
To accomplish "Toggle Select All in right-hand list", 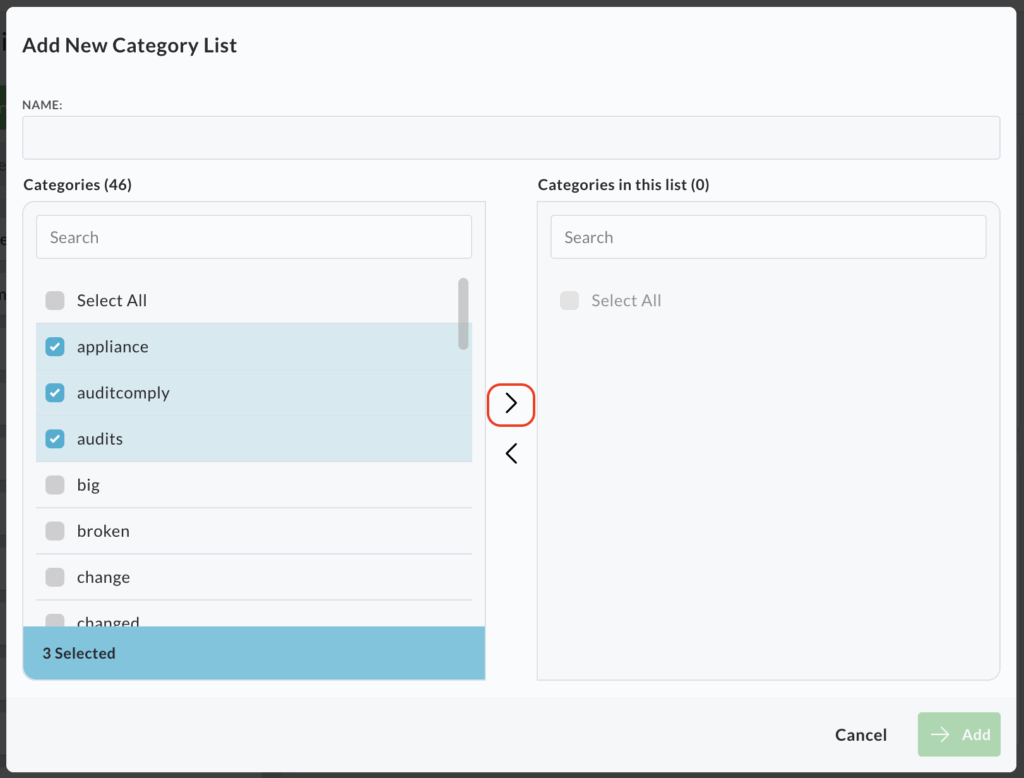I will coord(569,301).
